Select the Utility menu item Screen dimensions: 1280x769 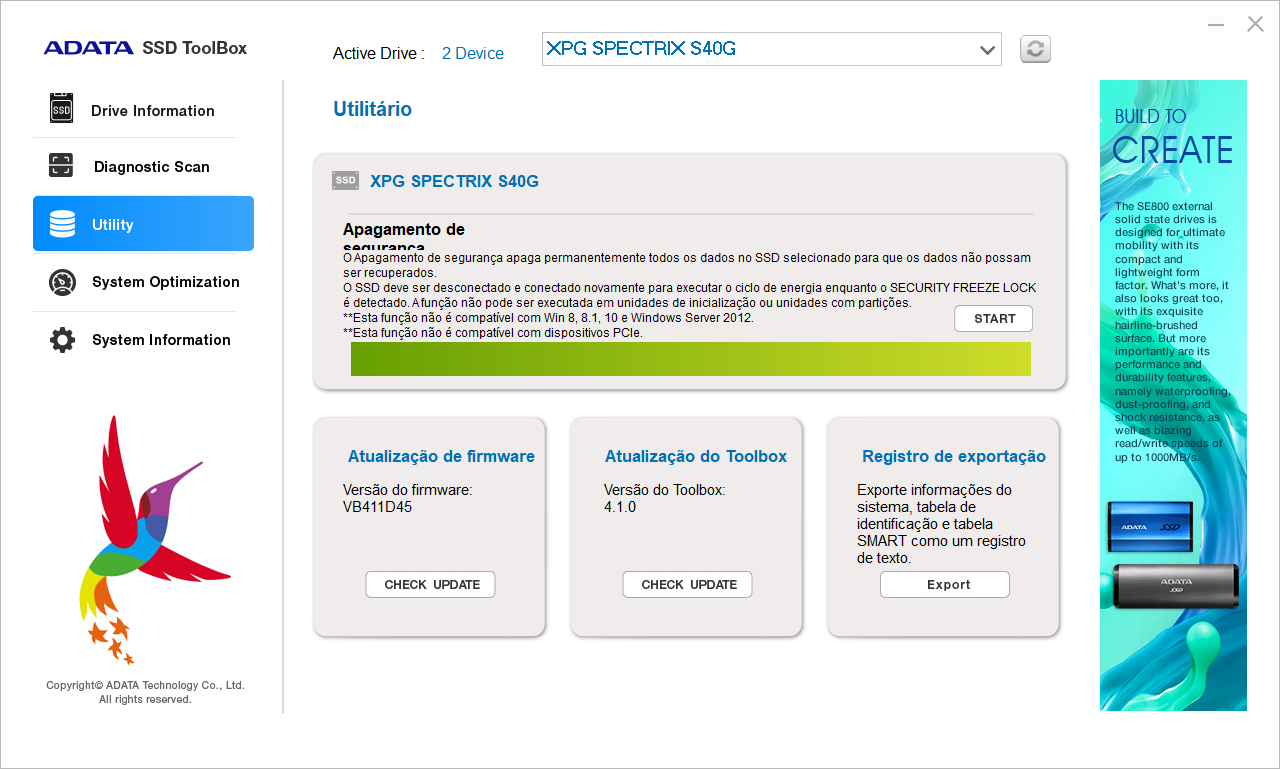[143, 224]
